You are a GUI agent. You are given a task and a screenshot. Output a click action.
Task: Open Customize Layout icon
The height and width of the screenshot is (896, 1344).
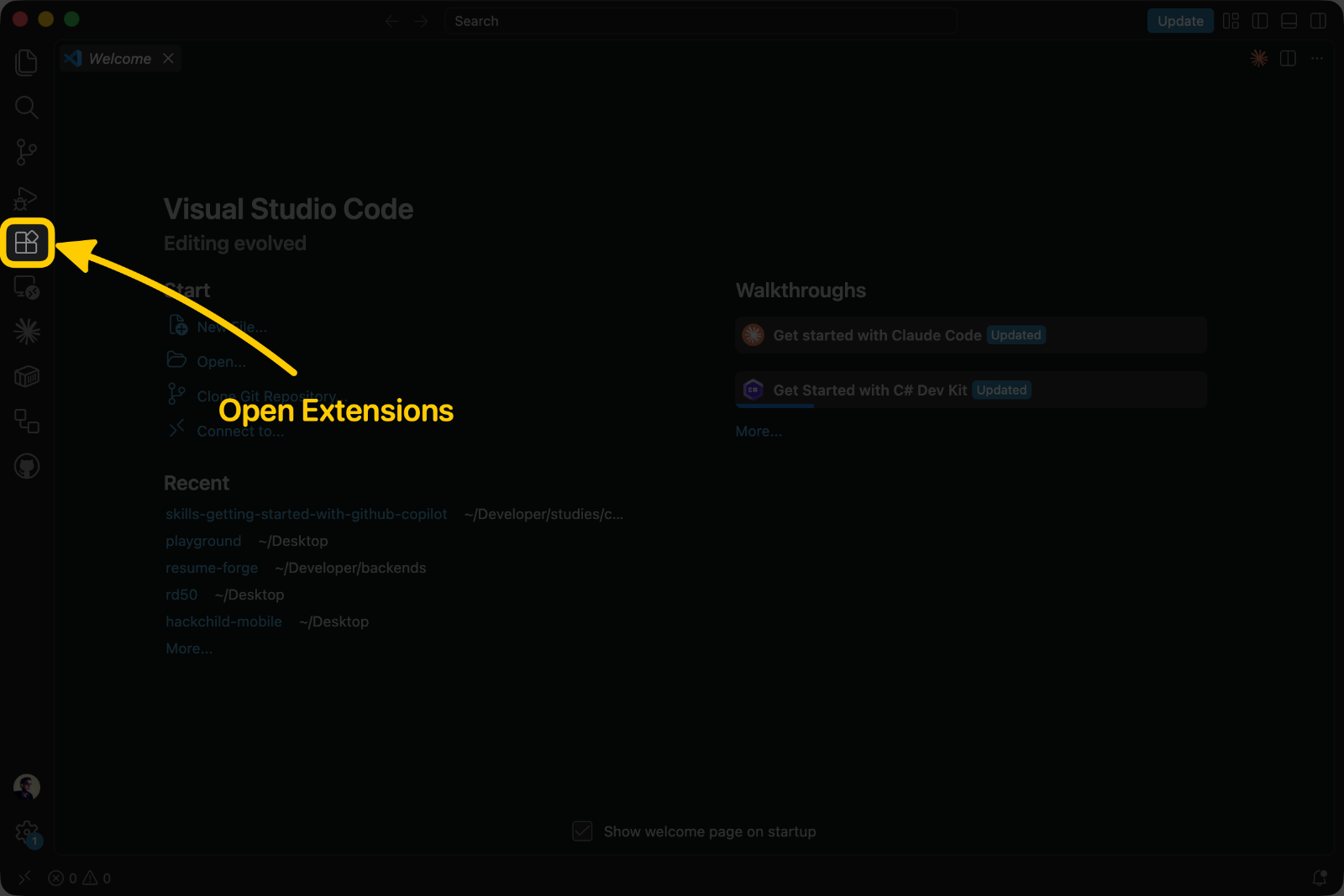(x=1231, y=21)
